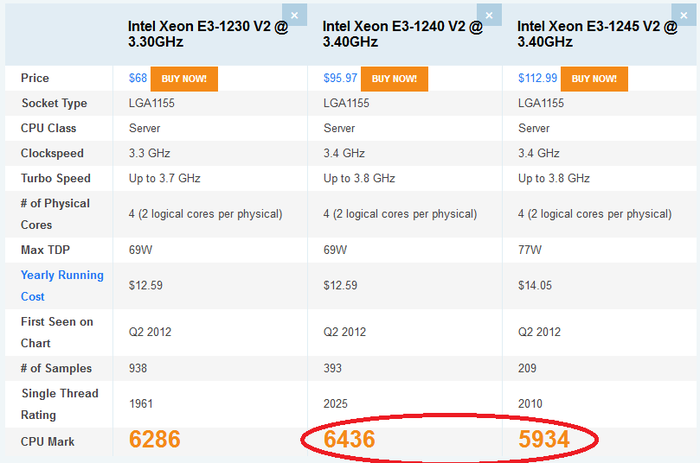Open the $68 price link
700x463 pixels.
point(138,78)
